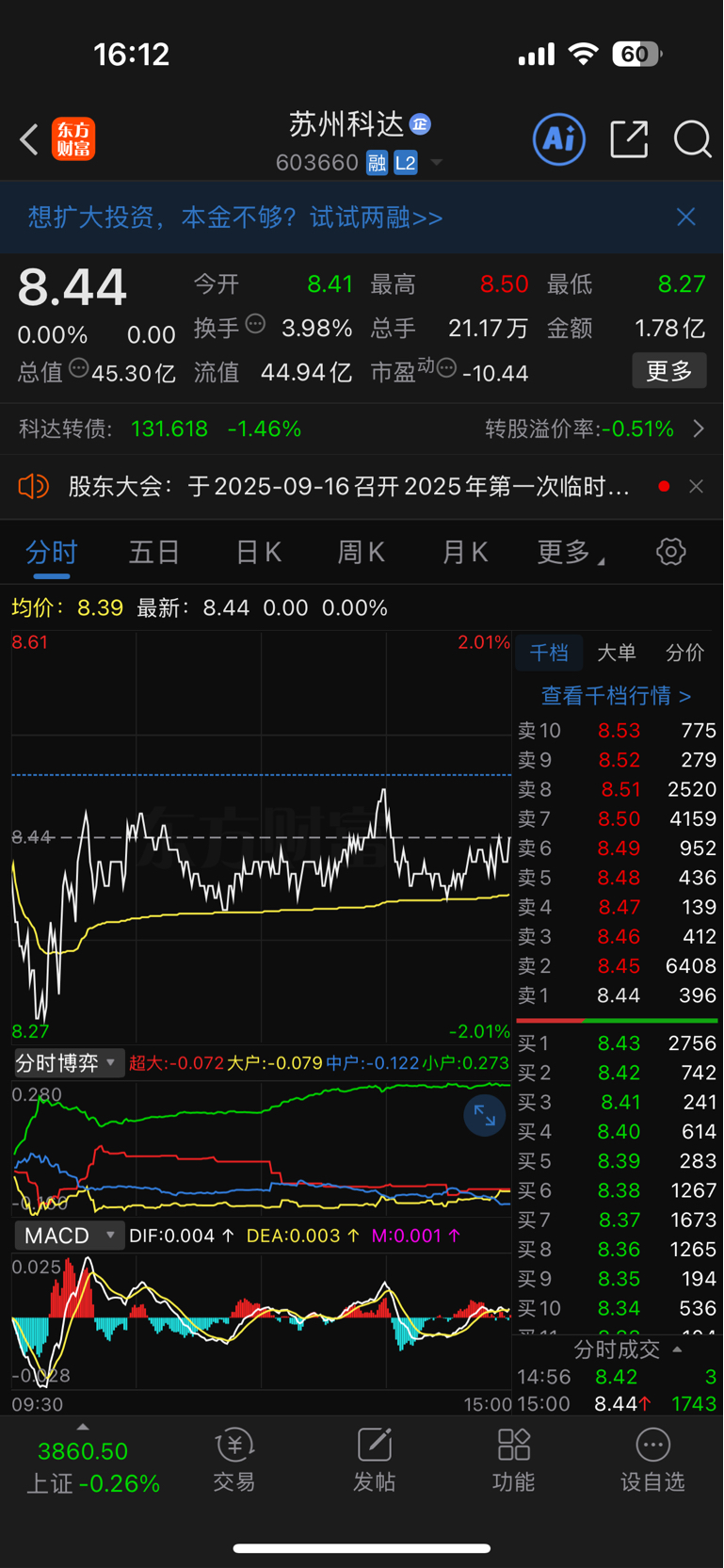
Task: Expand 上证 index bar arrow
Action: click(83, 1427)
